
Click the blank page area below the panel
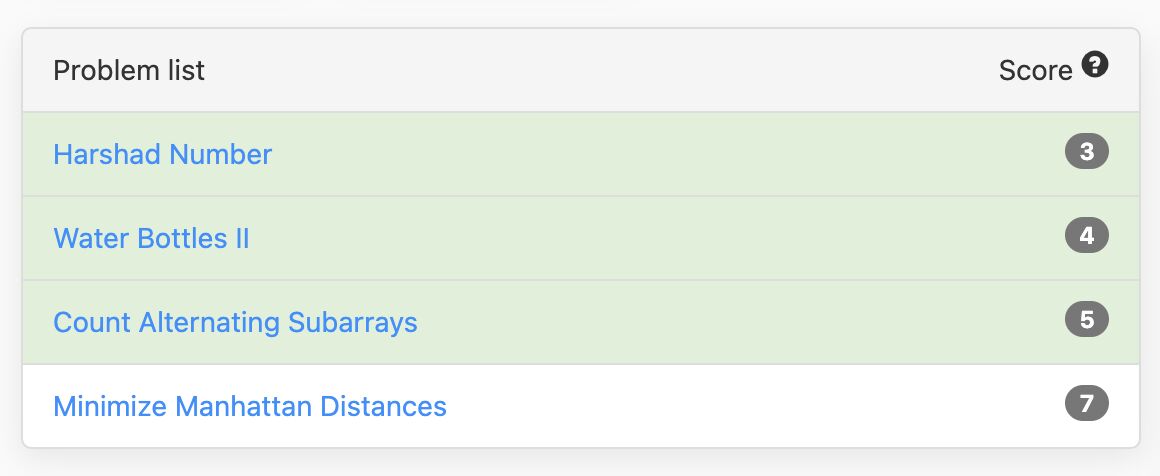pos(580,463)
